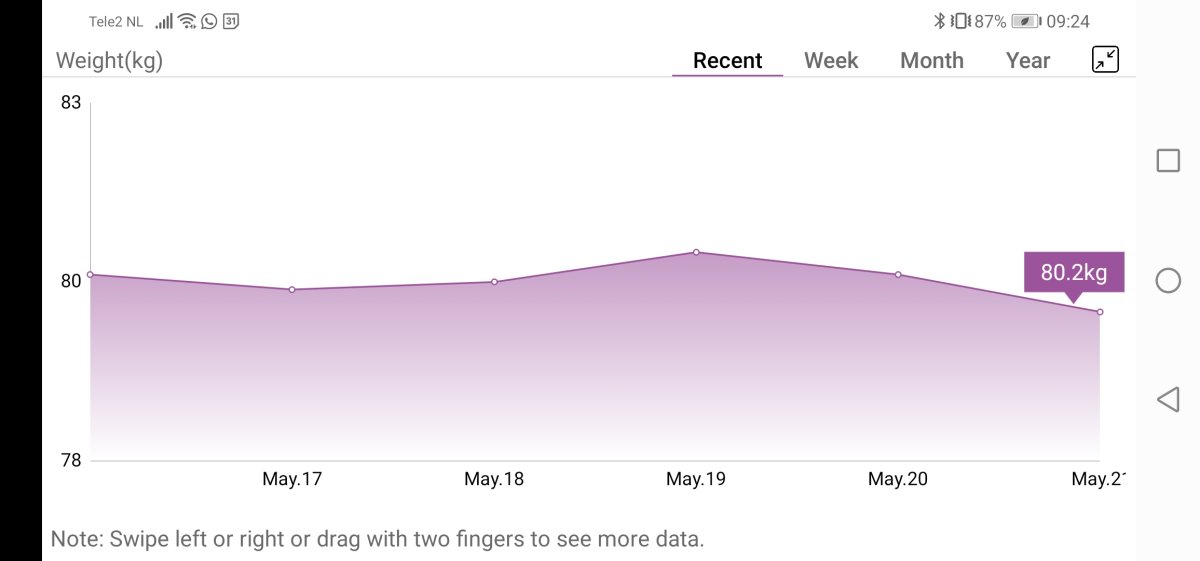Image resolution: width=1200 pixels, height=561 pixels.
Task: Switch to the Month tab
Action: (931, 60)
